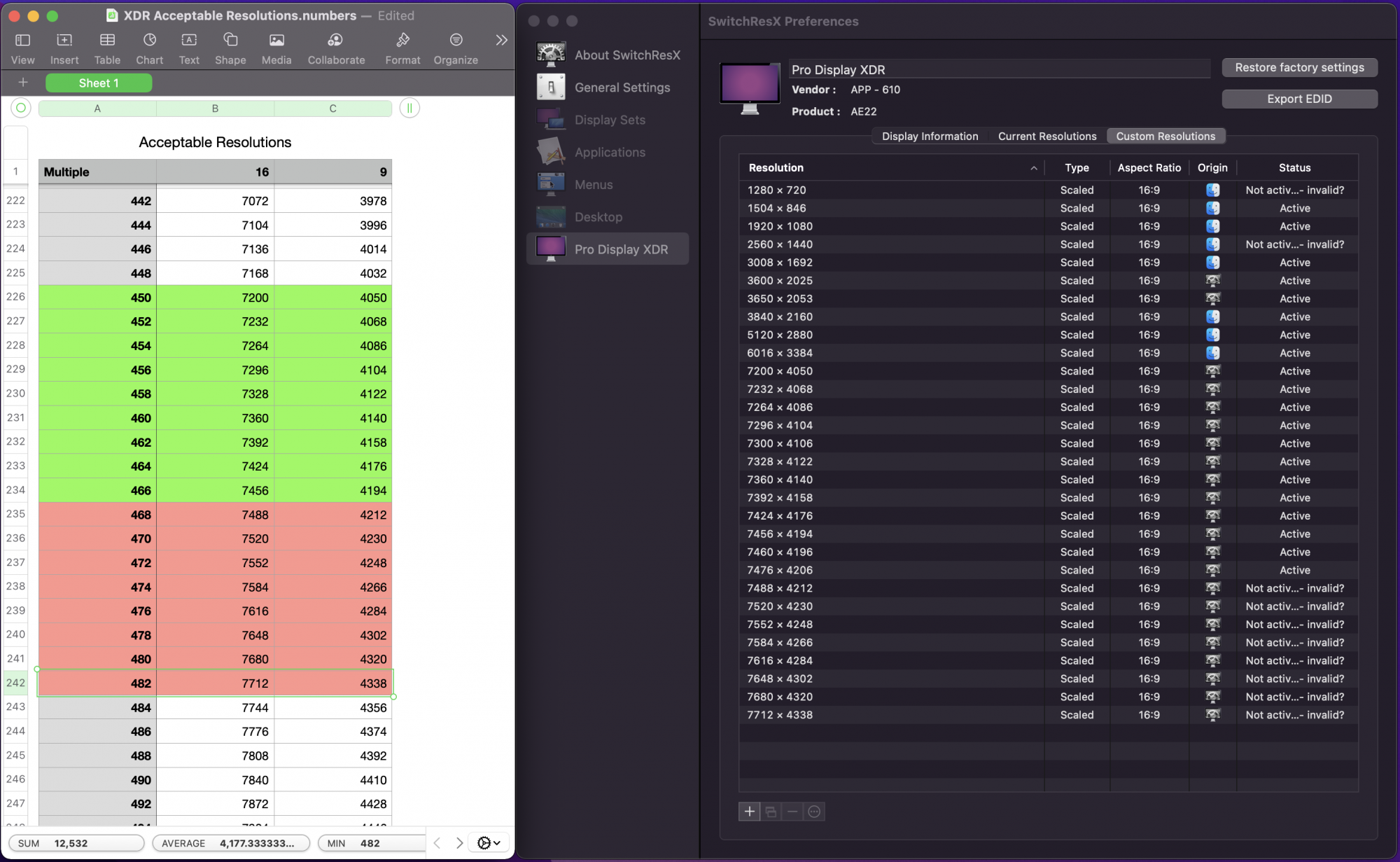Click the Export EDID button
Viewport: 1400px width, 862px height.
pos(1299,99)
